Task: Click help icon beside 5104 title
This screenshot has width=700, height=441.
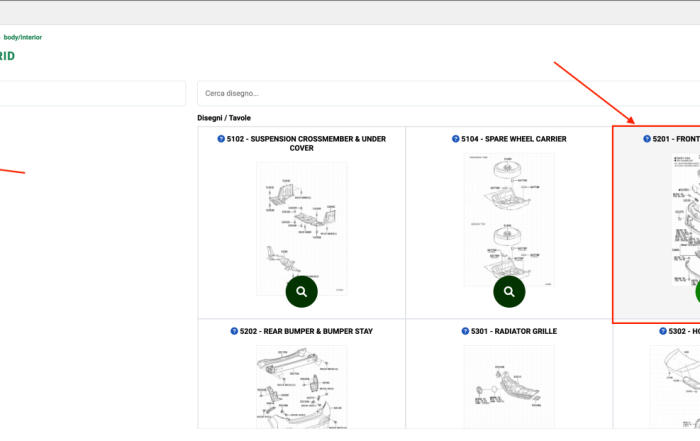Action: (x=455, y=139)
